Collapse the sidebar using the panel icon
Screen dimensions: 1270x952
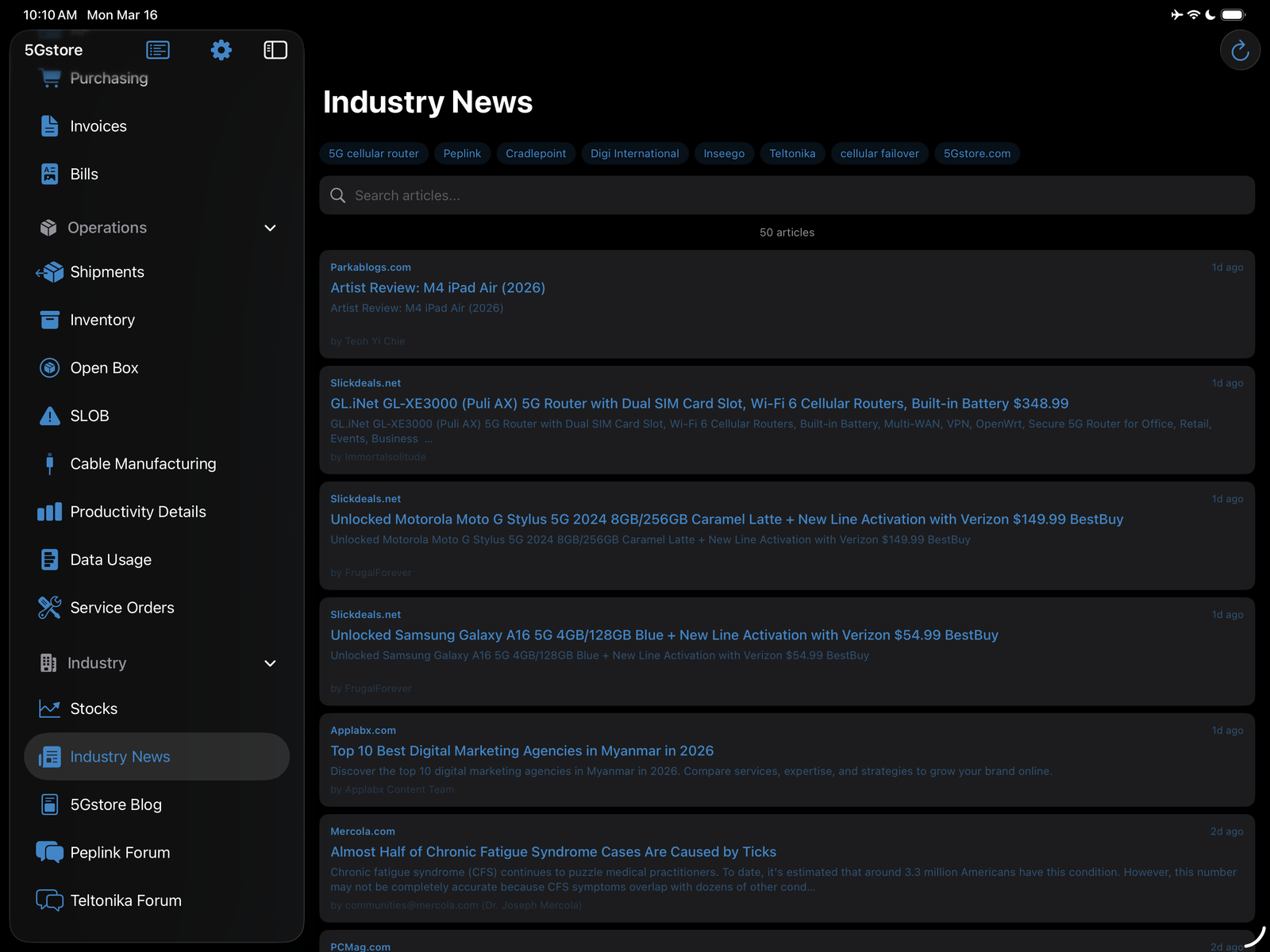[x=275, y=49]
